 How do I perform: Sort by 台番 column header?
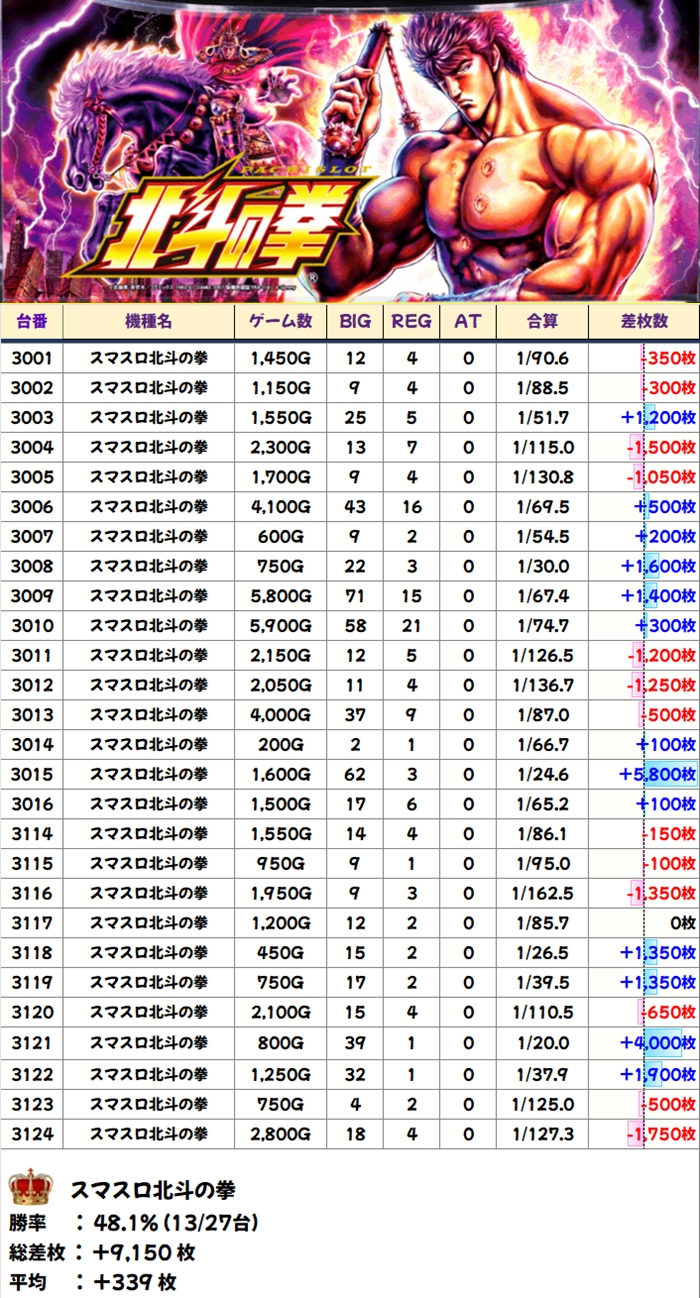pos(32,321)
